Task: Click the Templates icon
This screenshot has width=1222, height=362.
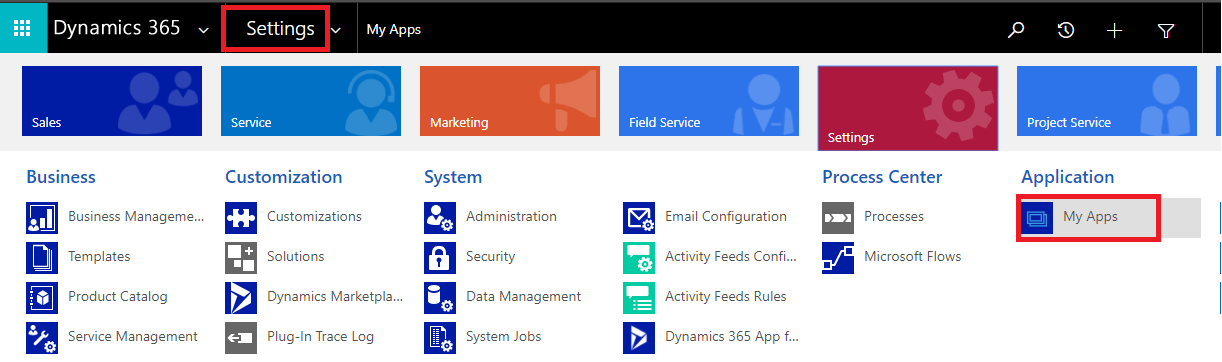Action: click(42, 257)
